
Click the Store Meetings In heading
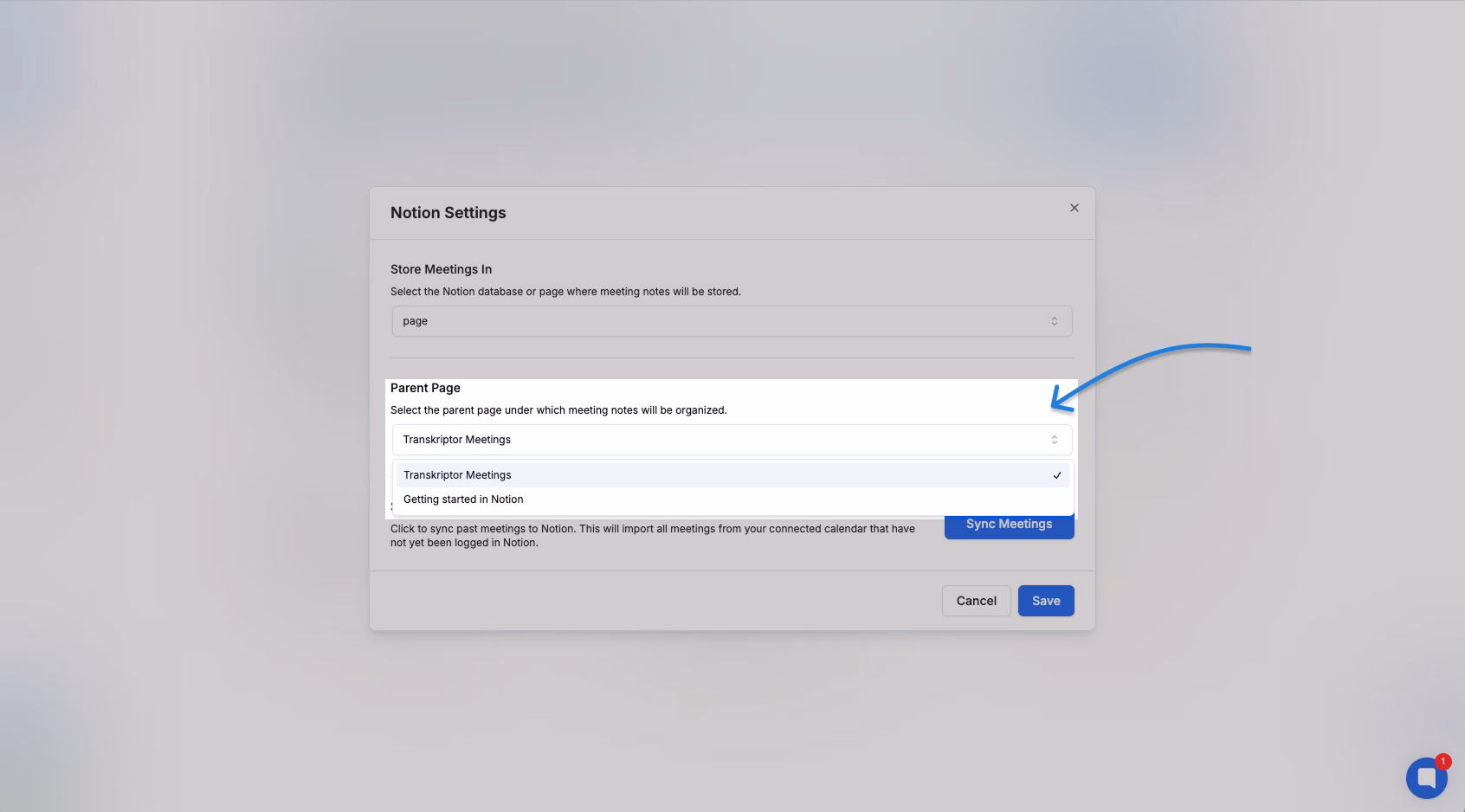[441, 269]
